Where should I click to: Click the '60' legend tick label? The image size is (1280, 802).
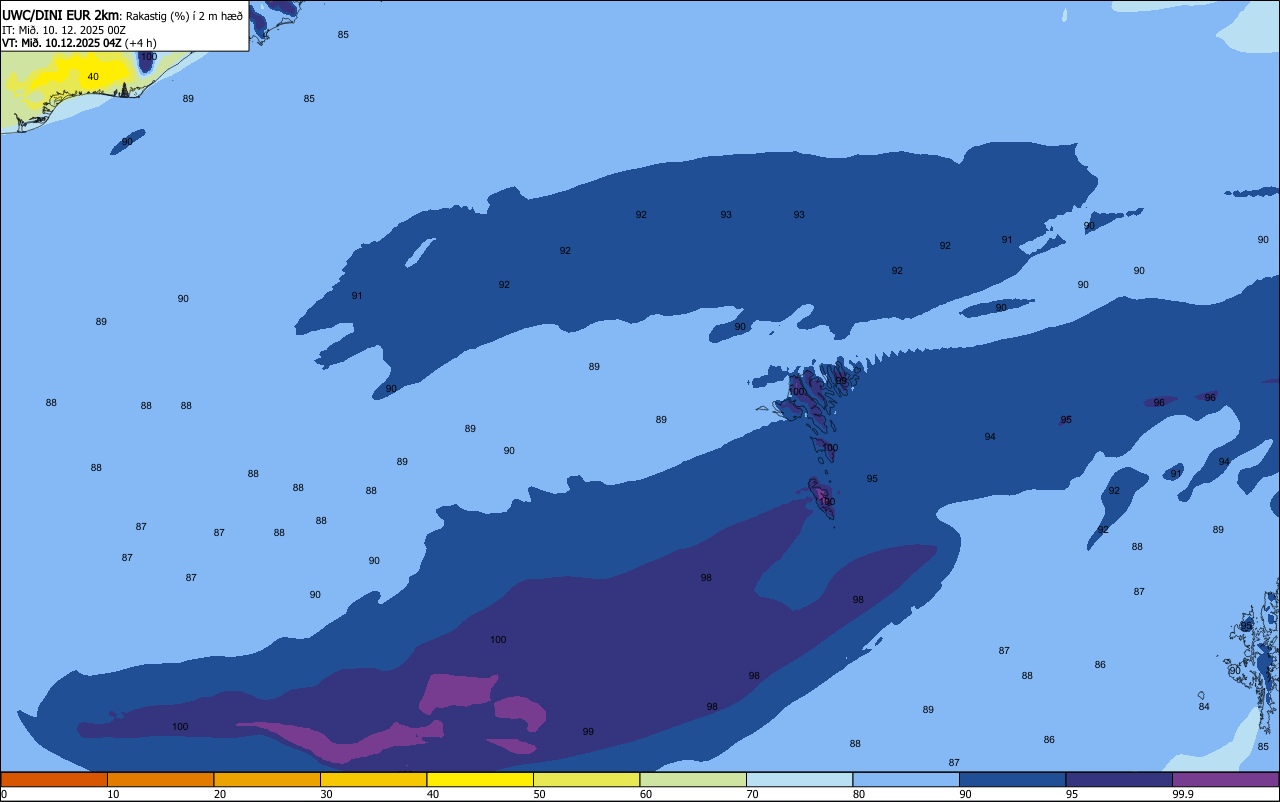[x=646, y=794]
